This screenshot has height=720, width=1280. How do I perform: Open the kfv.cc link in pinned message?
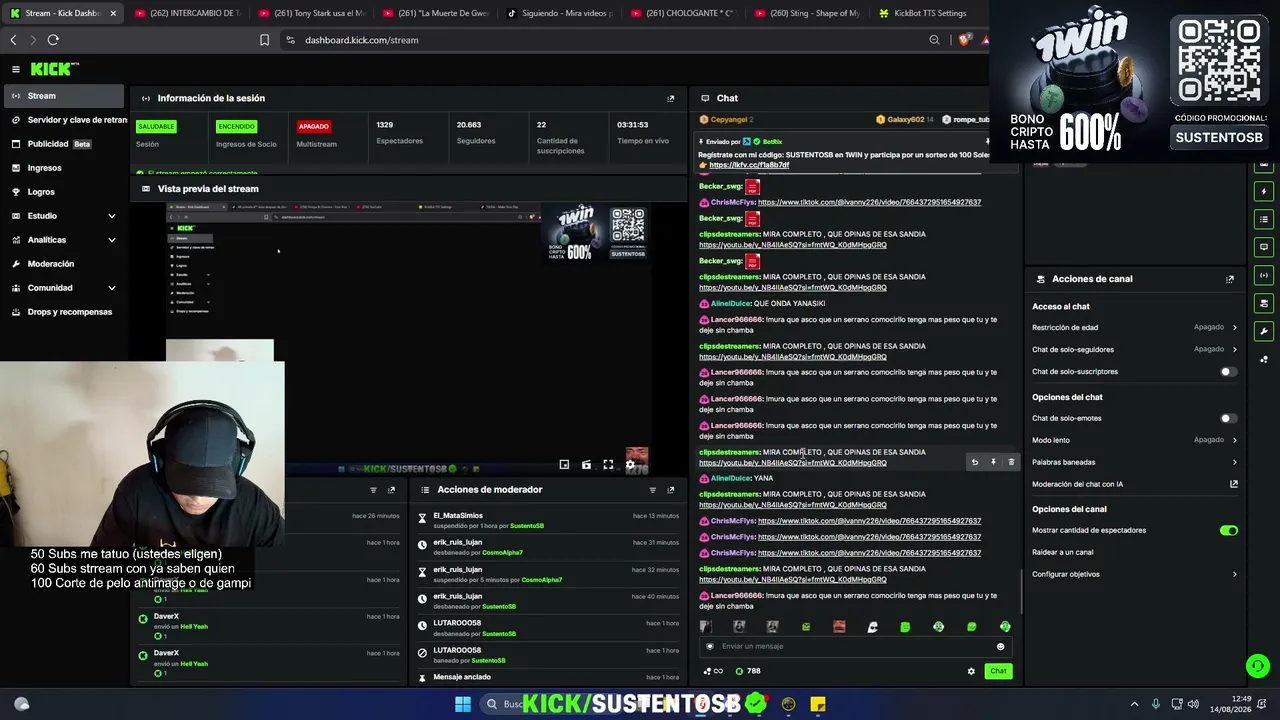(x=749, y=165)
